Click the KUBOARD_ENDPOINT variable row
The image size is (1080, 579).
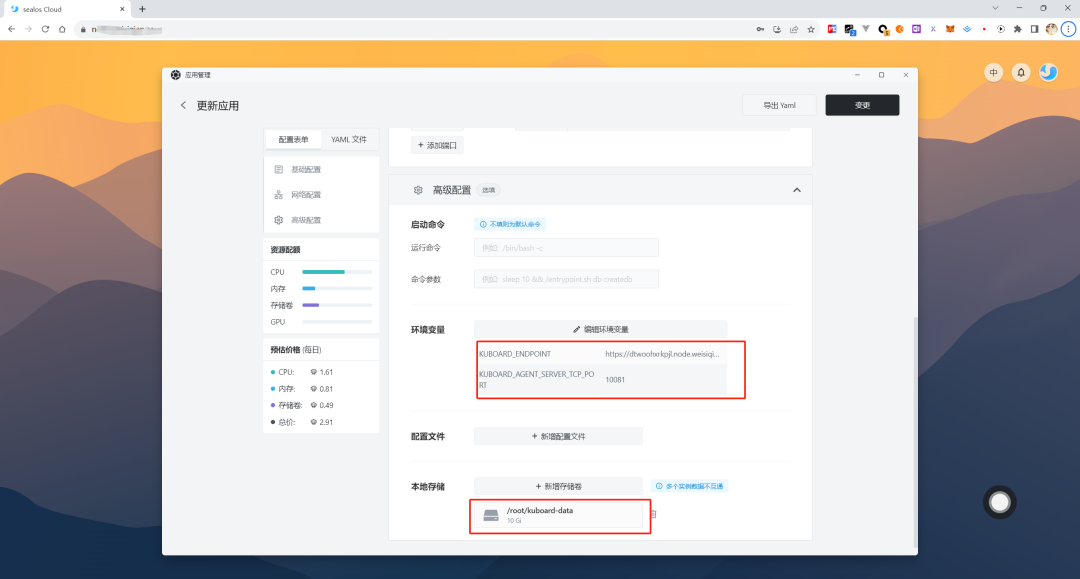pos(602,354)
